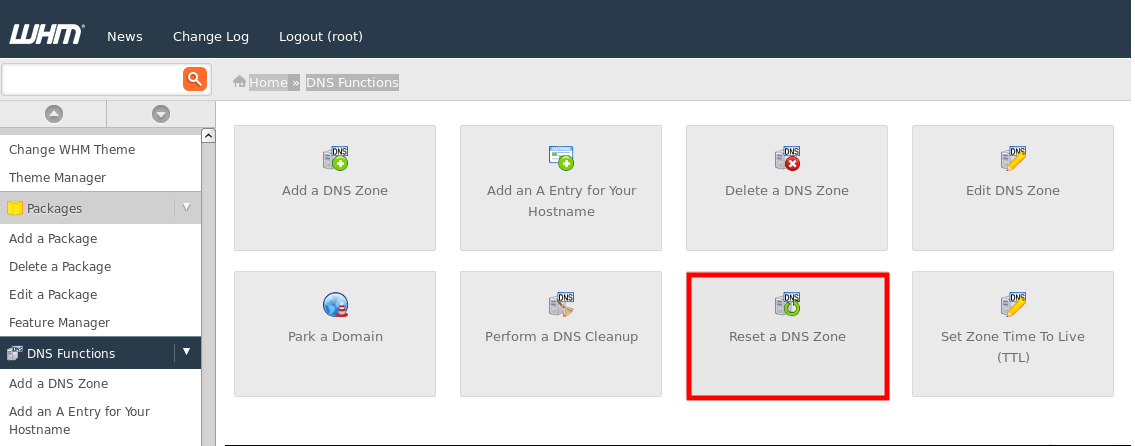Open the Edit DNS Zone pencil icon
The height and width of the screenshot is (446, 1135).
[x=1013, y=158]
